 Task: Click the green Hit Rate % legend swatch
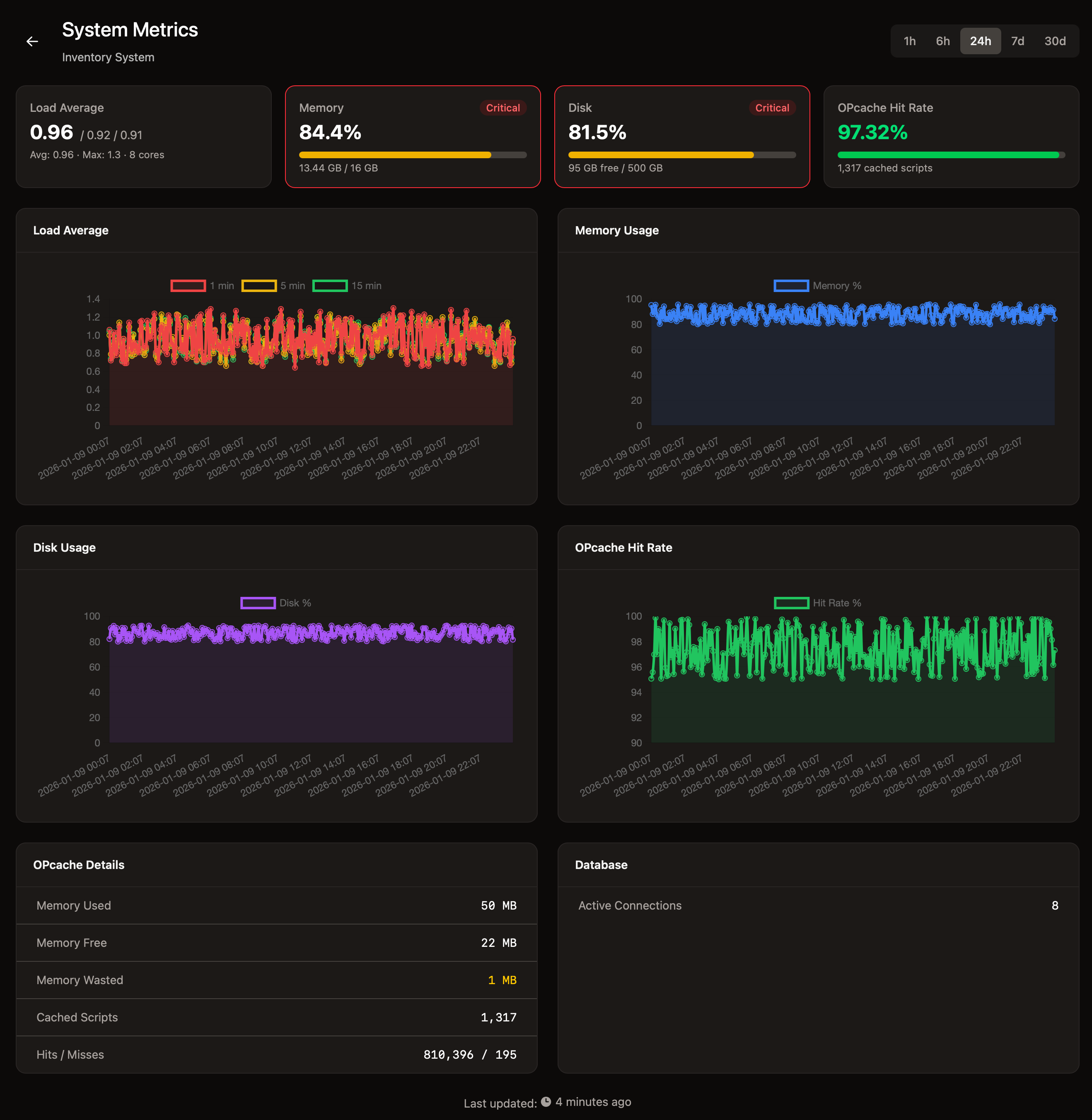[x=792, y=603]
